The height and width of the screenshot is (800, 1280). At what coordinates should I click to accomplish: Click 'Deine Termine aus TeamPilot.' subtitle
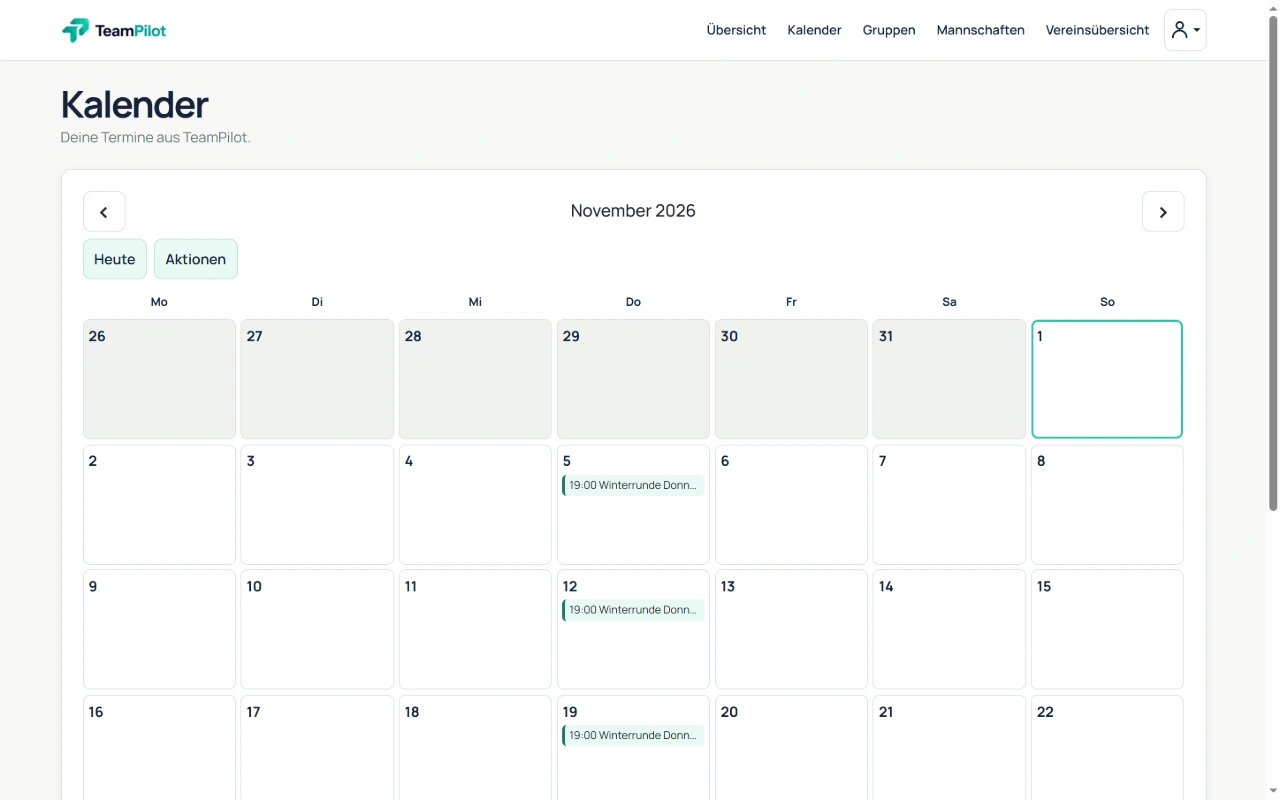(x=156, y=137)
